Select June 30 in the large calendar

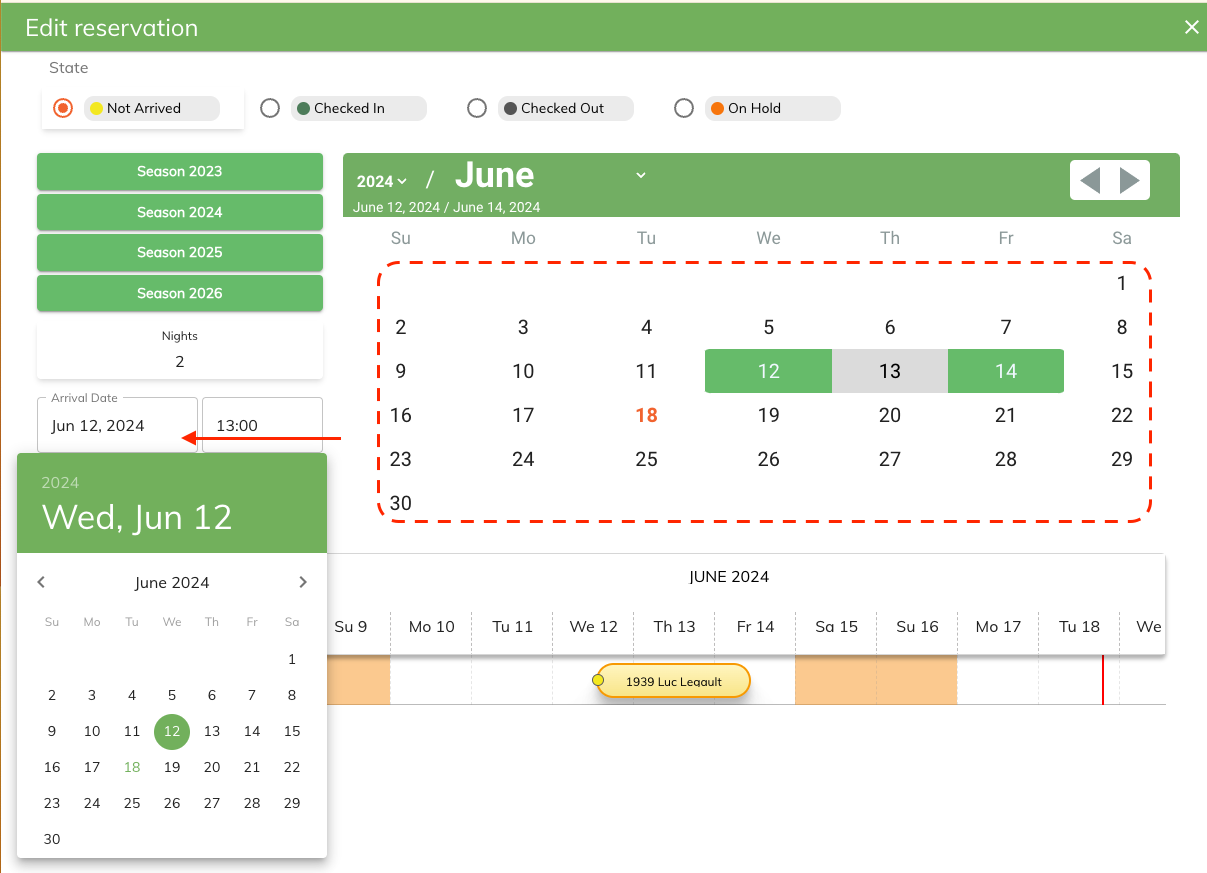[x=401, y=503]
